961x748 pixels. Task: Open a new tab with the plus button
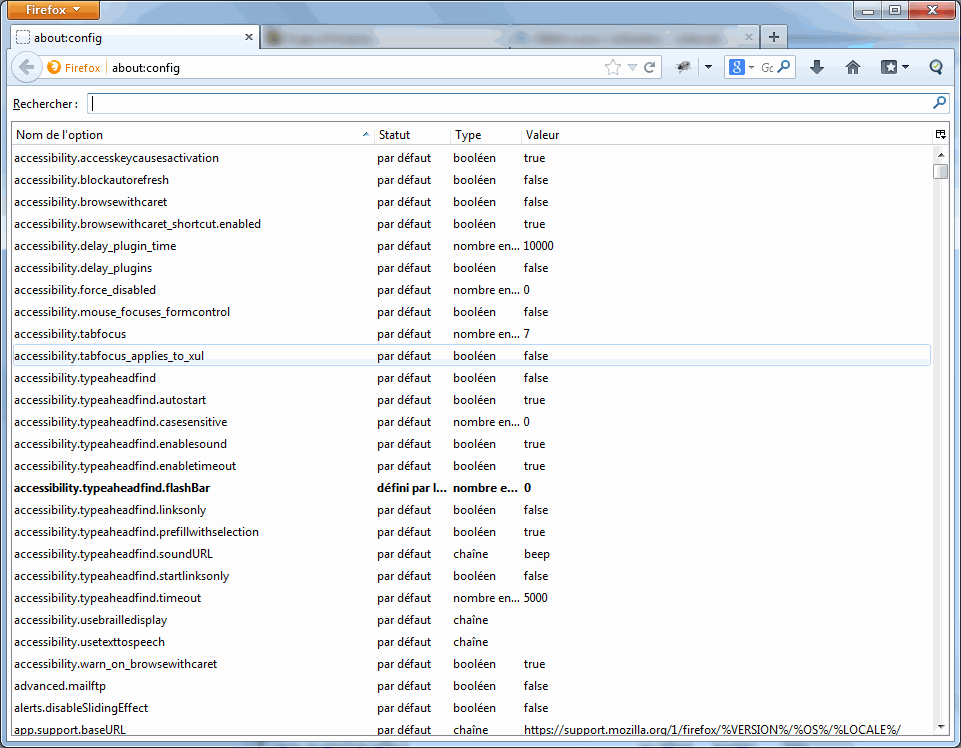(x=773, y=37)
